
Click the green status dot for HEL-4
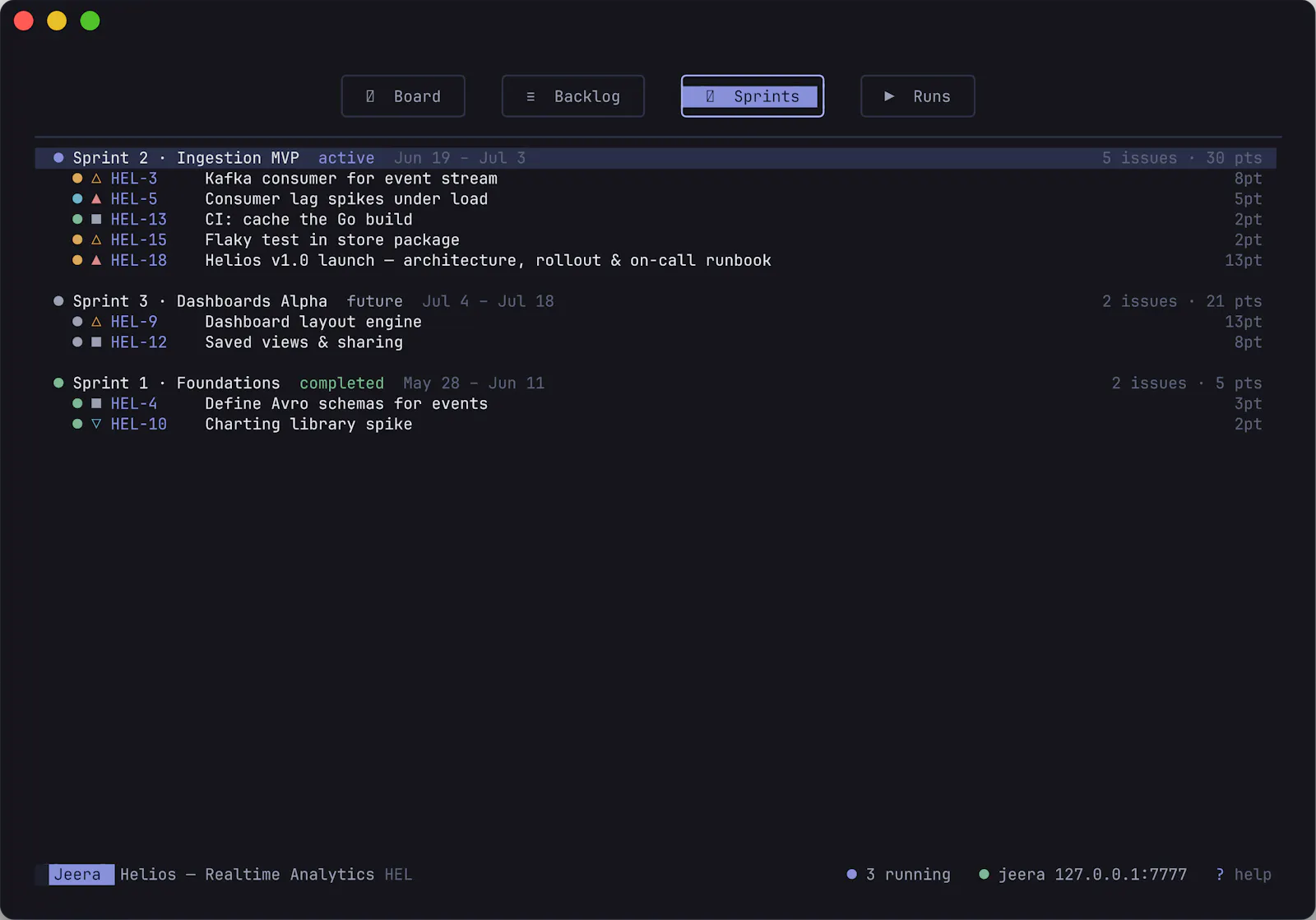click(x=77, y=403)
